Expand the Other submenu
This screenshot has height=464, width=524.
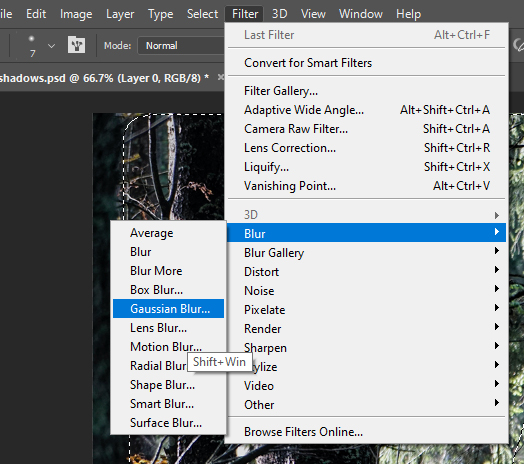click(367, 405)
